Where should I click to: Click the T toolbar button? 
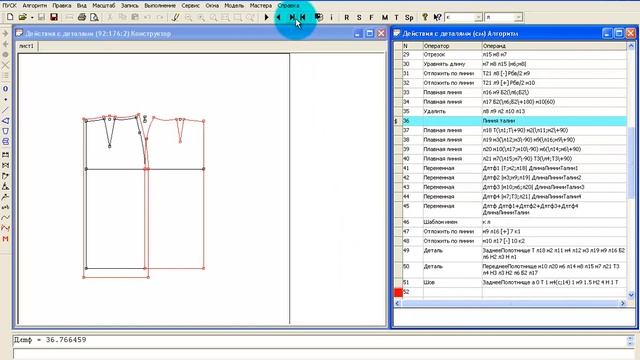(x=396, y=18)
